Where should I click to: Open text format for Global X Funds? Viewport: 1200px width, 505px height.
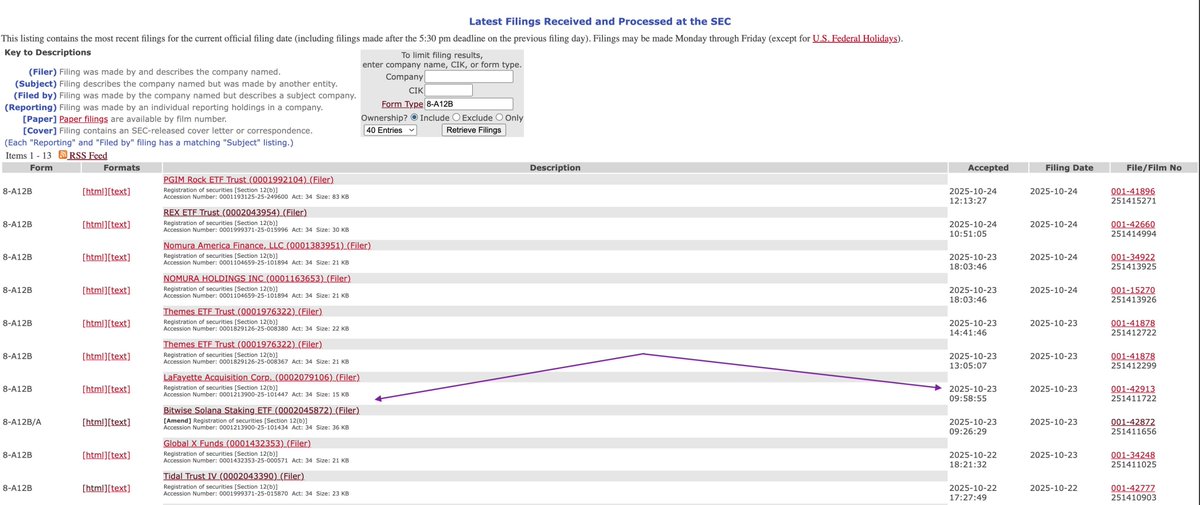pos(119,455)
